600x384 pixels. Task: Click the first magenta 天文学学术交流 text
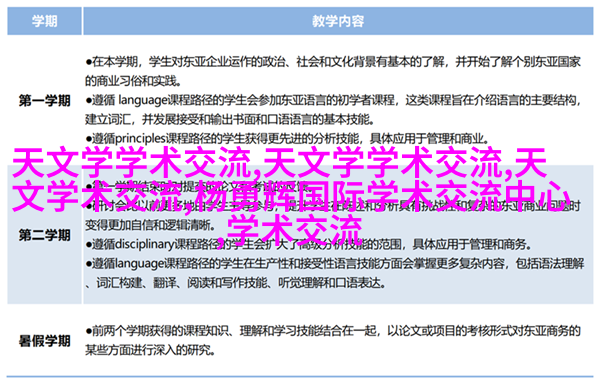tap(132, 163)
